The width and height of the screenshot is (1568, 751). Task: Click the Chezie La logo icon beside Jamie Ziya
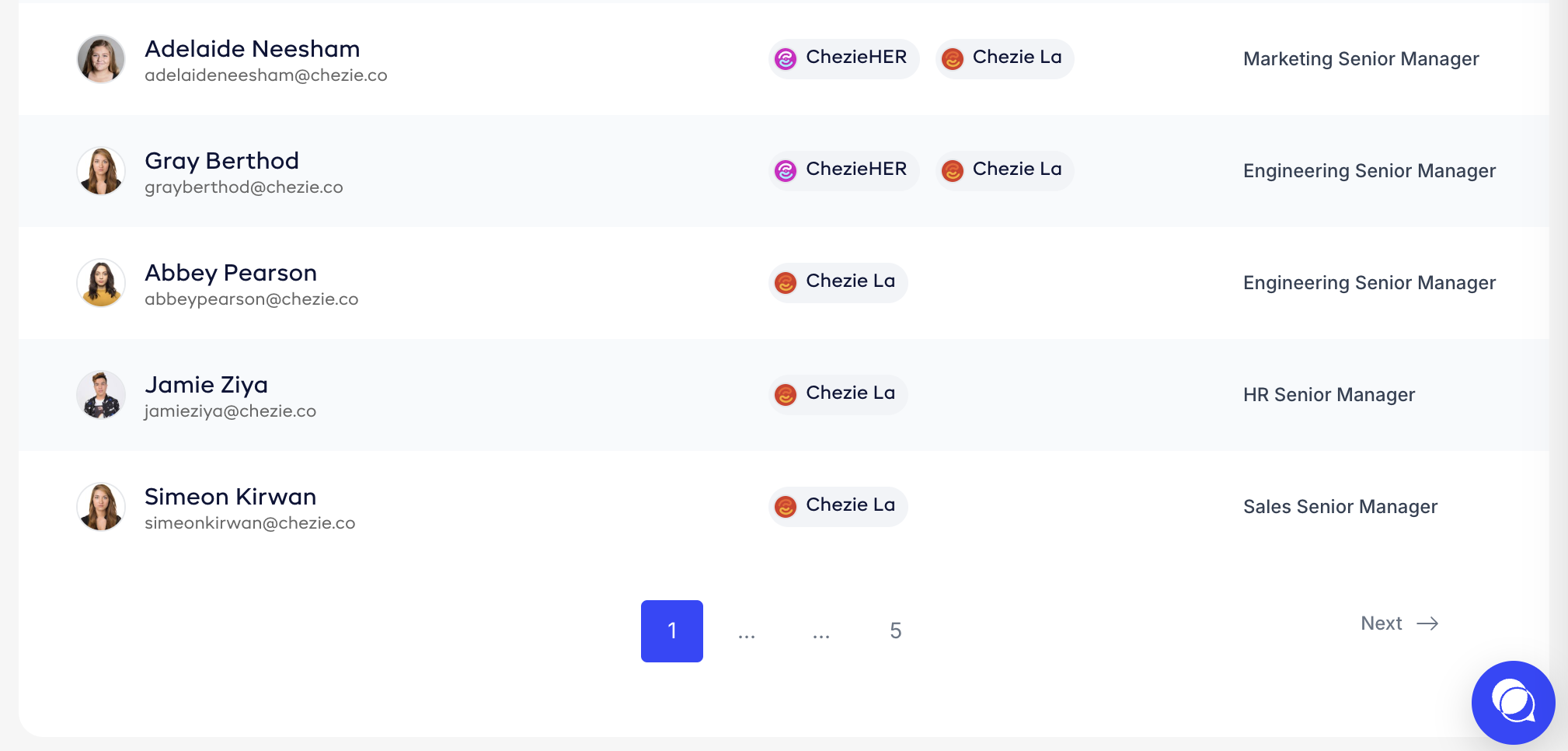tap(786, 395)
